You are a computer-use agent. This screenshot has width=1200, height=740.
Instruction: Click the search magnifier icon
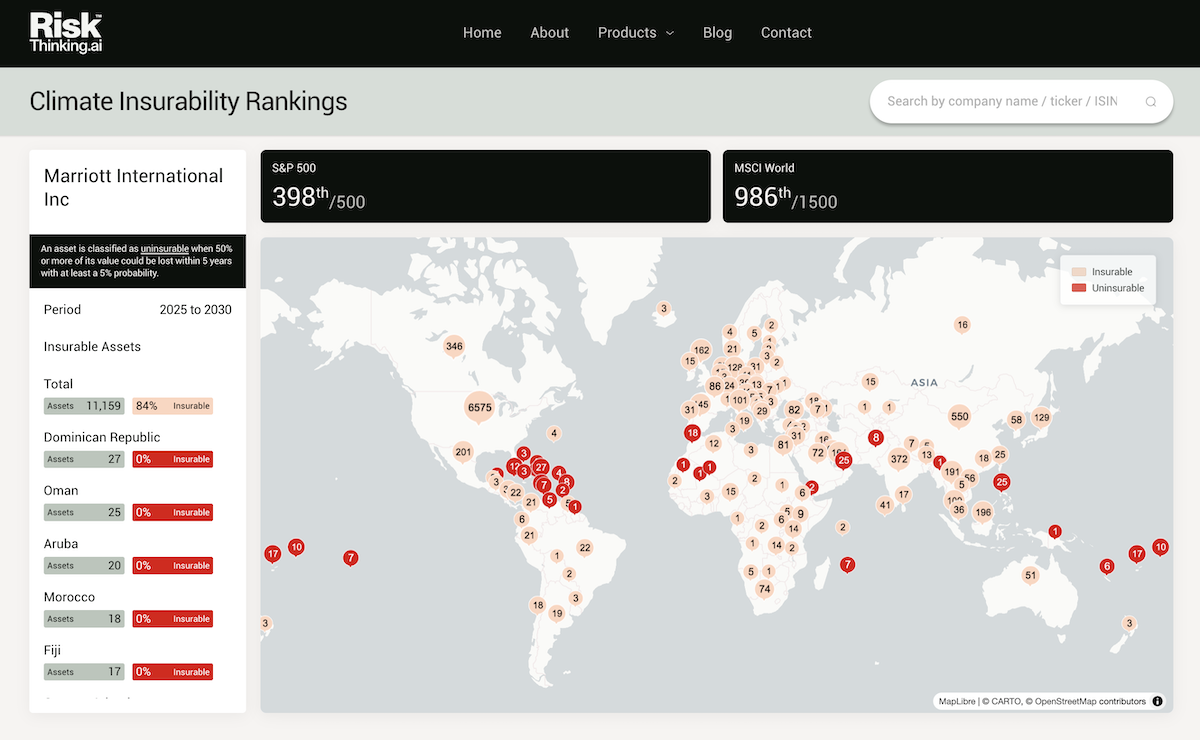coord(1150,101)
